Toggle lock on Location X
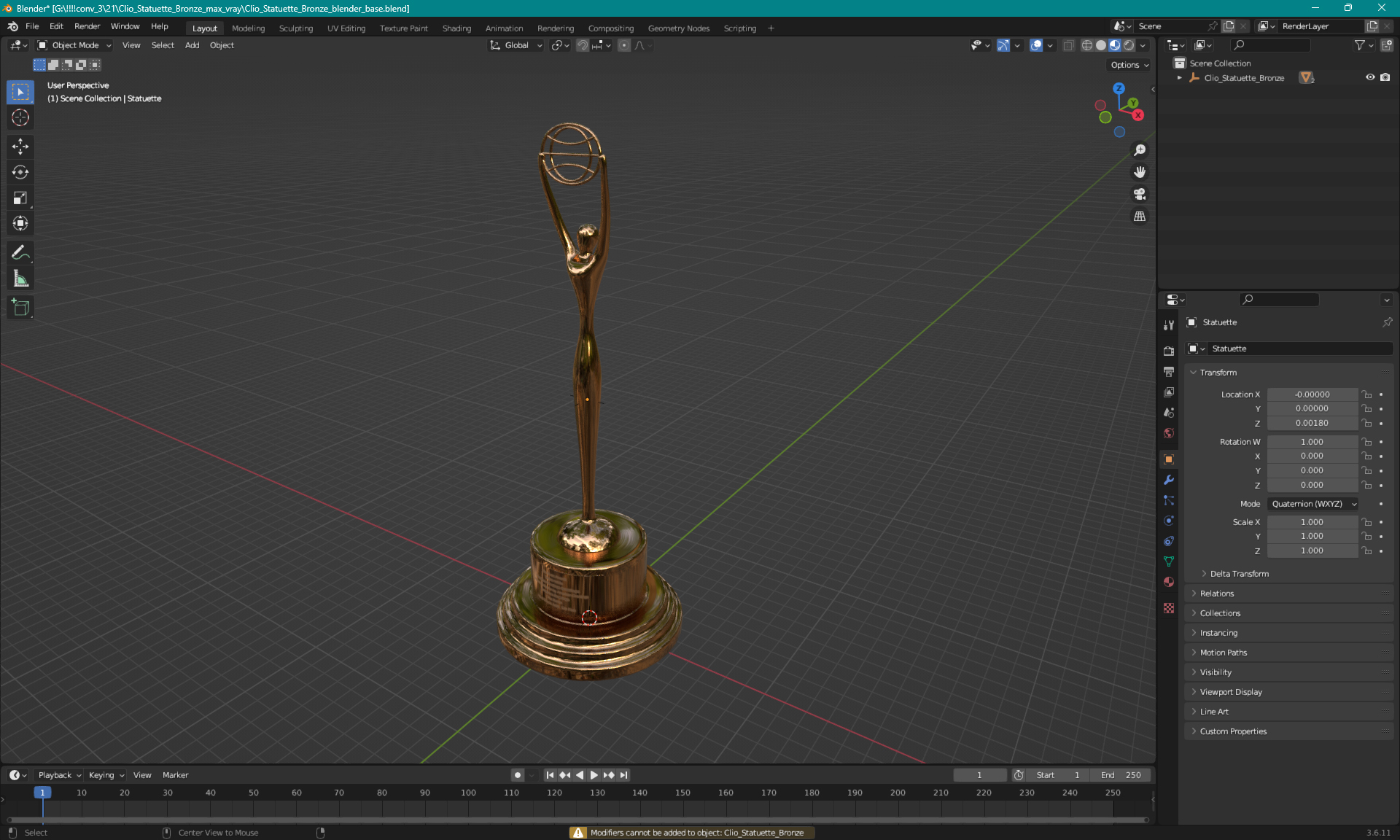Image resolution: width=1400 pixels, height=840 pixels. tap(1367, 394)
